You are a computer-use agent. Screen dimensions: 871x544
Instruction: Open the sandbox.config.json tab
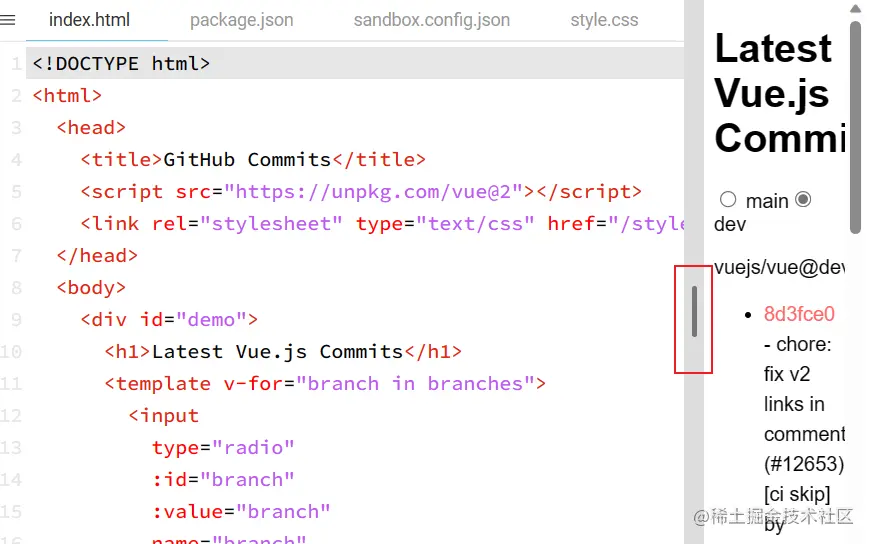point(432,20)
